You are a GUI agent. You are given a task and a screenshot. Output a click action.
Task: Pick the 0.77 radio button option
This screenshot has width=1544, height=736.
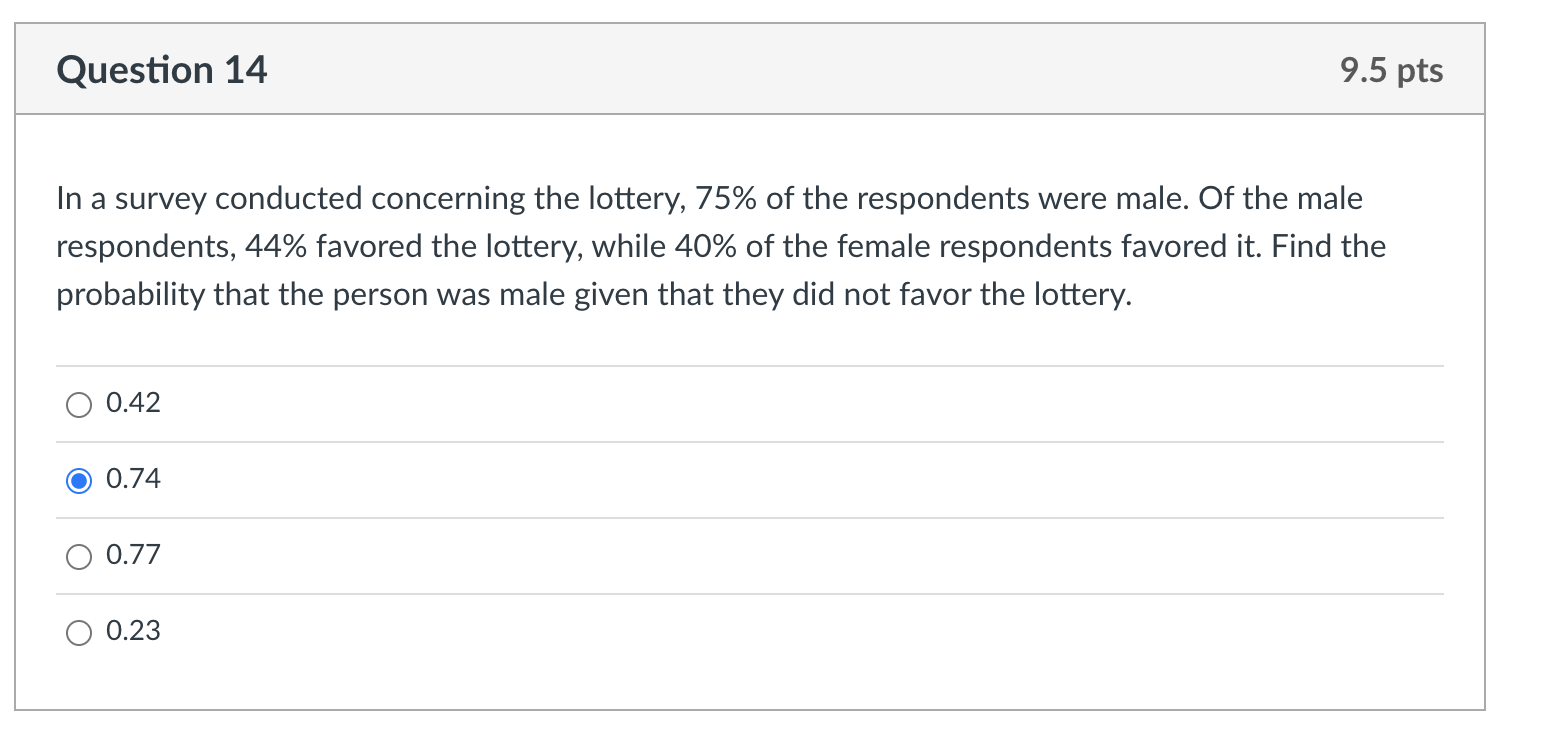(78, 557)
